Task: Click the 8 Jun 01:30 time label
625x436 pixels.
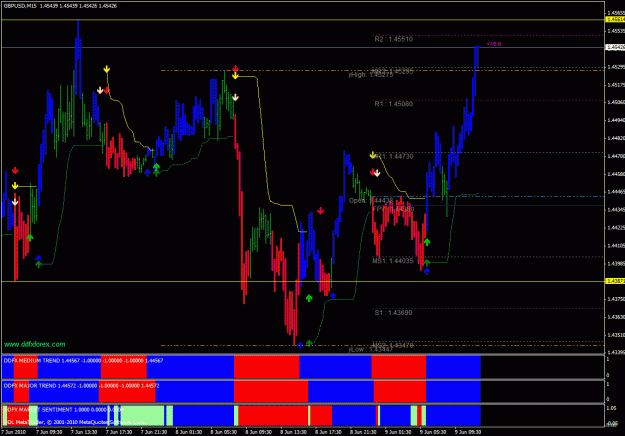Action: [189, 432]
